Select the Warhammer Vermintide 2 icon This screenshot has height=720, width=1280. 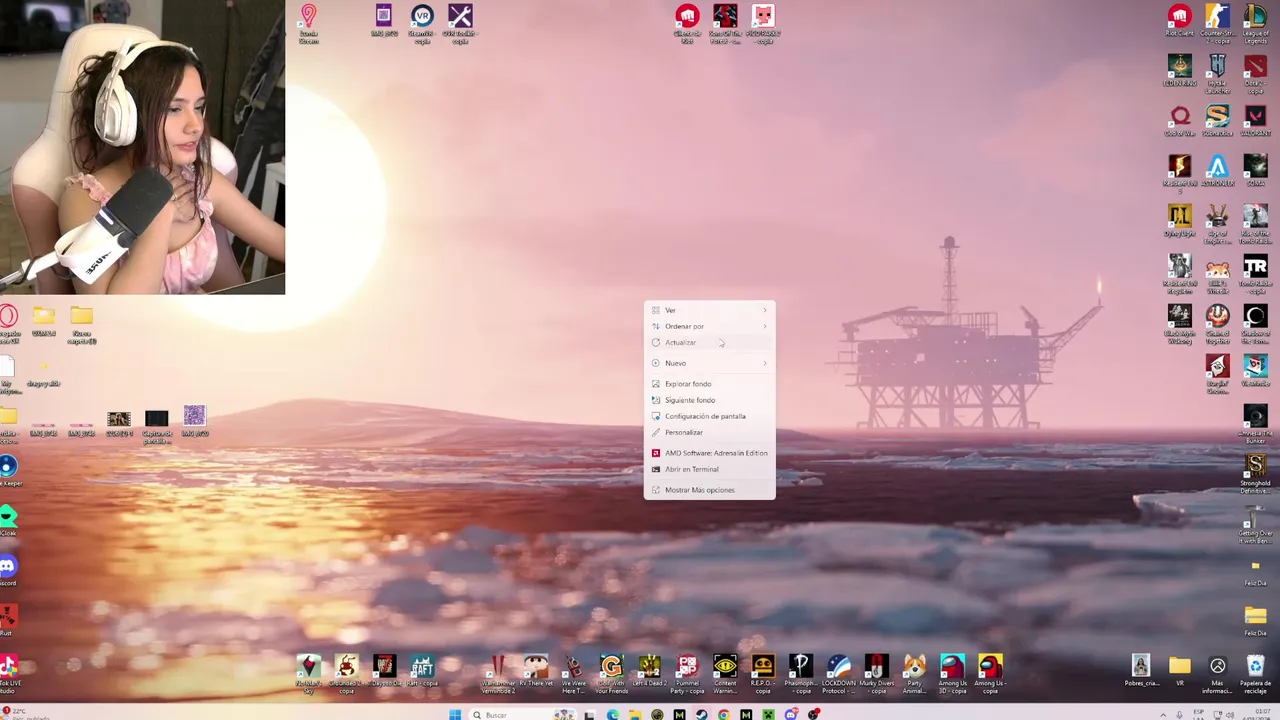(498, 673)
